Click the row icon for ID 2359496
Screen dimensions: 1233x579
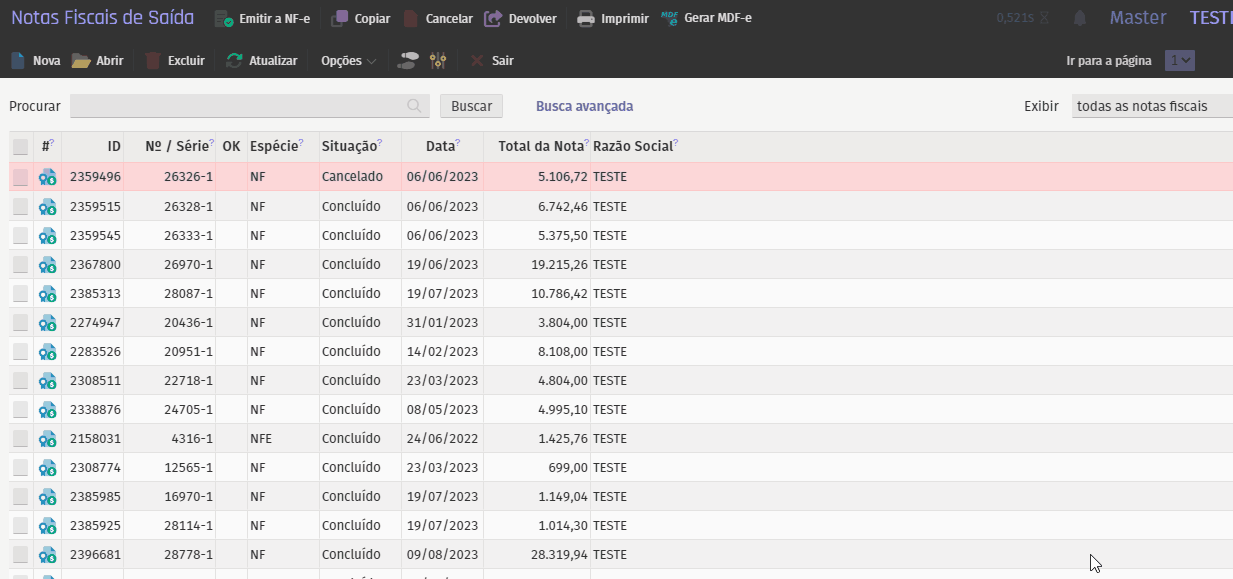pyautogui.click(x=47, y=177)
